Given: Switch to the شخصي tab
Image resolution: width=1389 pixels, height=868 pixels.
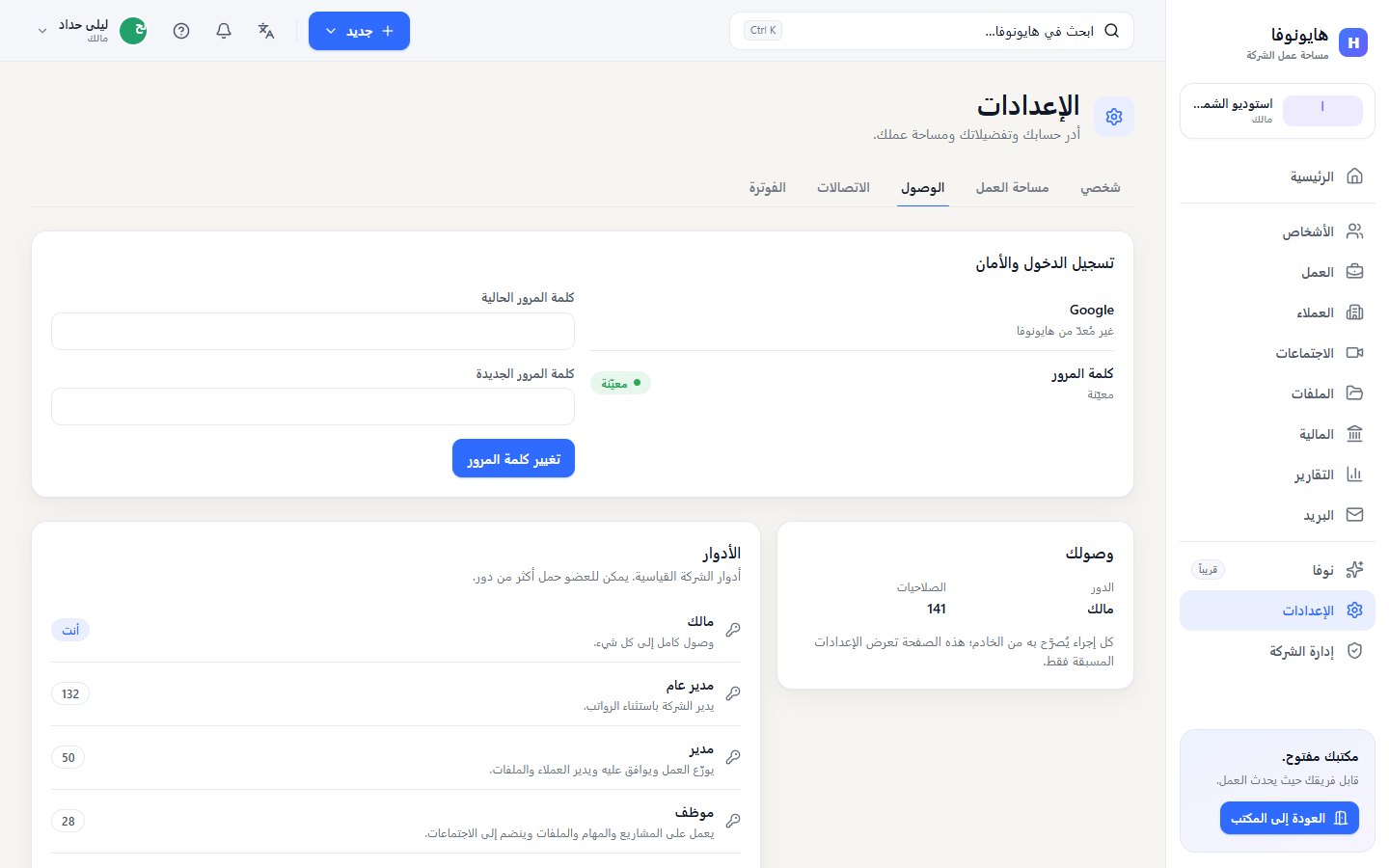Looking at the screenshot, I should [1101, 188].
